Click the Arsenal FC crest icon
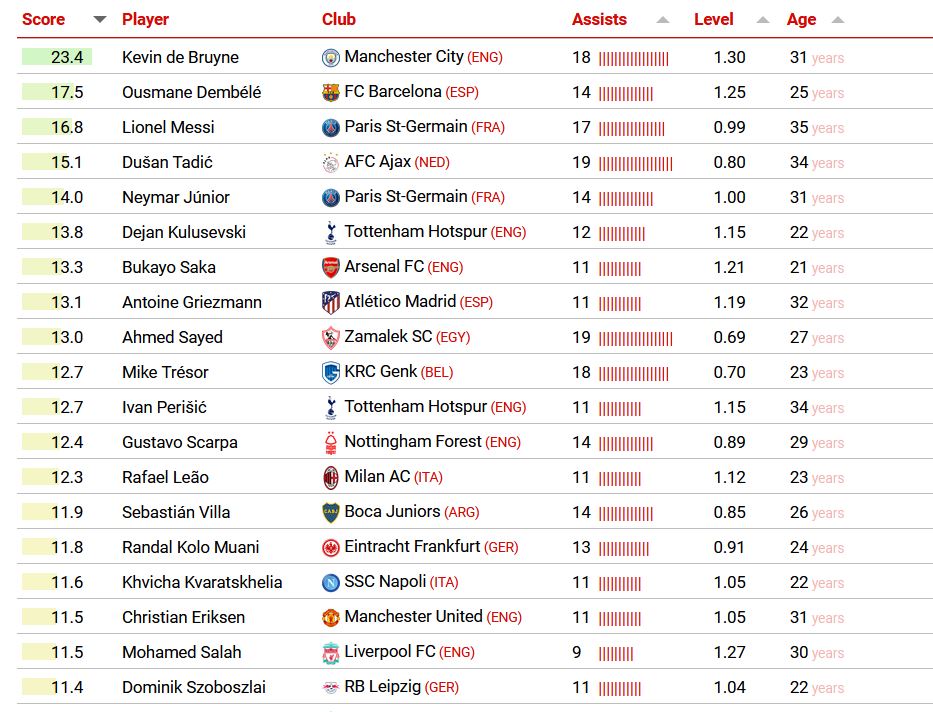 pyautogui.click(x=330, y=268)
